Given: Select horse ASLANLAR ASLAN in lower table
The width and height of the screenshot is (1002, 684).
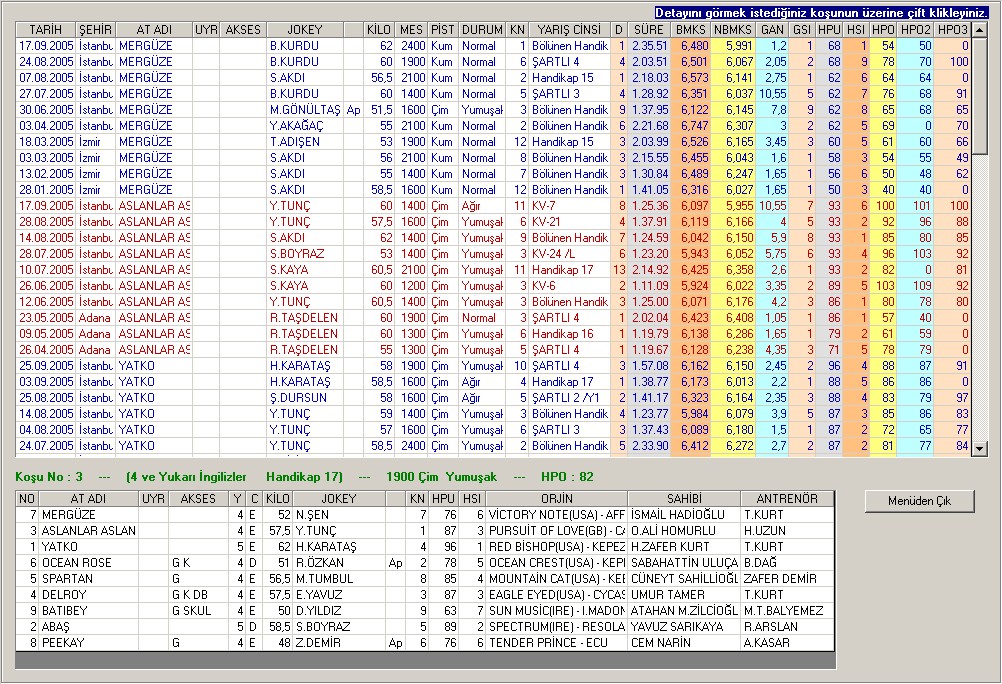Looking at the screenshot, I should pos(88,531).
